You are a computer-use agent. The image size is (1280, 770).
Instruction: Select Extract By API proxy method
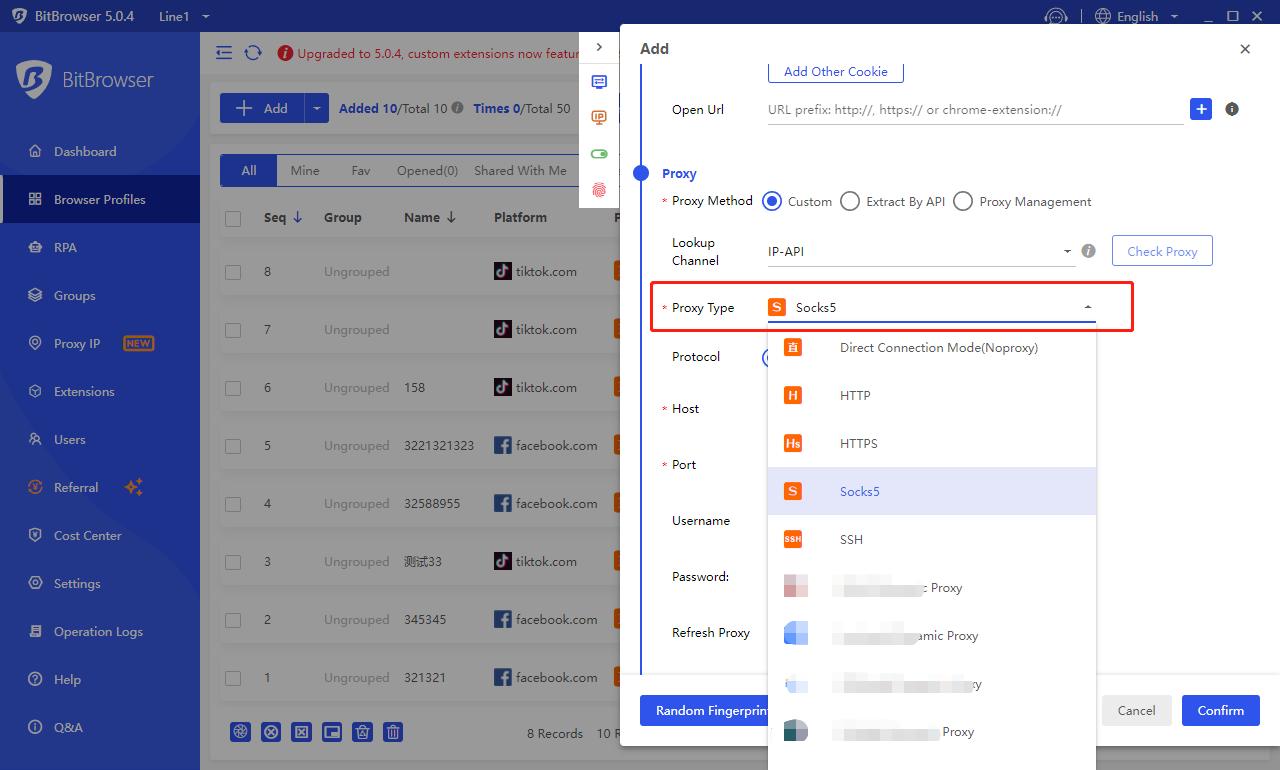(x=850, y=201)
